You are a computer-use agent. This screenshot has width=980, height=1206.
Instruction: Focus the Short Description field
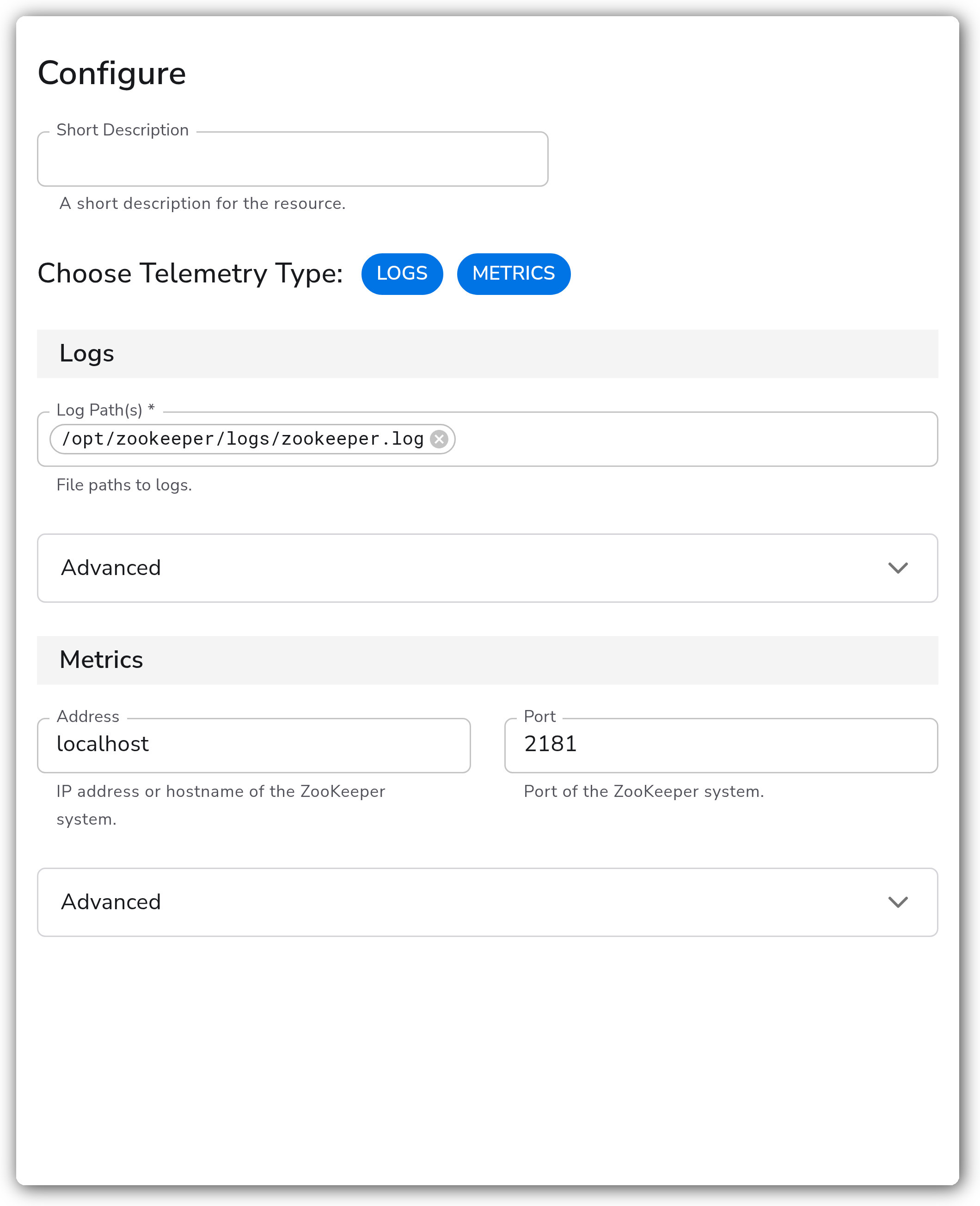pos(293,159)
